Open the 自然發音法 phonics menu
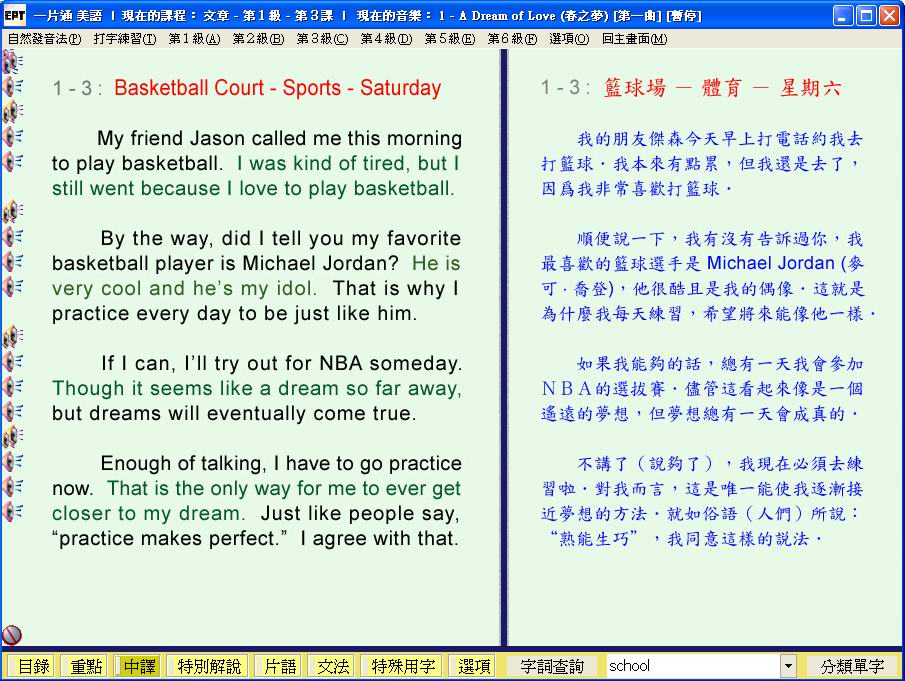905x681 pixels. [44, 39]
